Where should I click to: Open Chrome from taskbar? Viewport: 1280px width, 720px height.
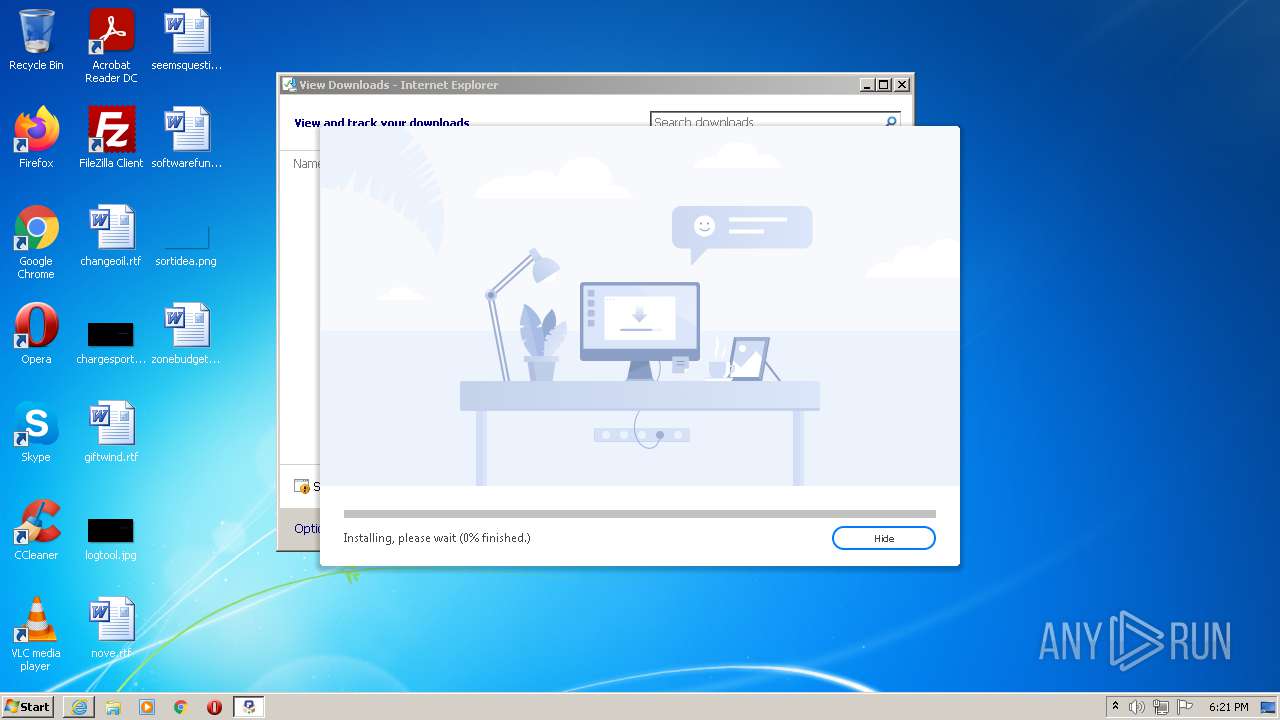click(181, 707)
